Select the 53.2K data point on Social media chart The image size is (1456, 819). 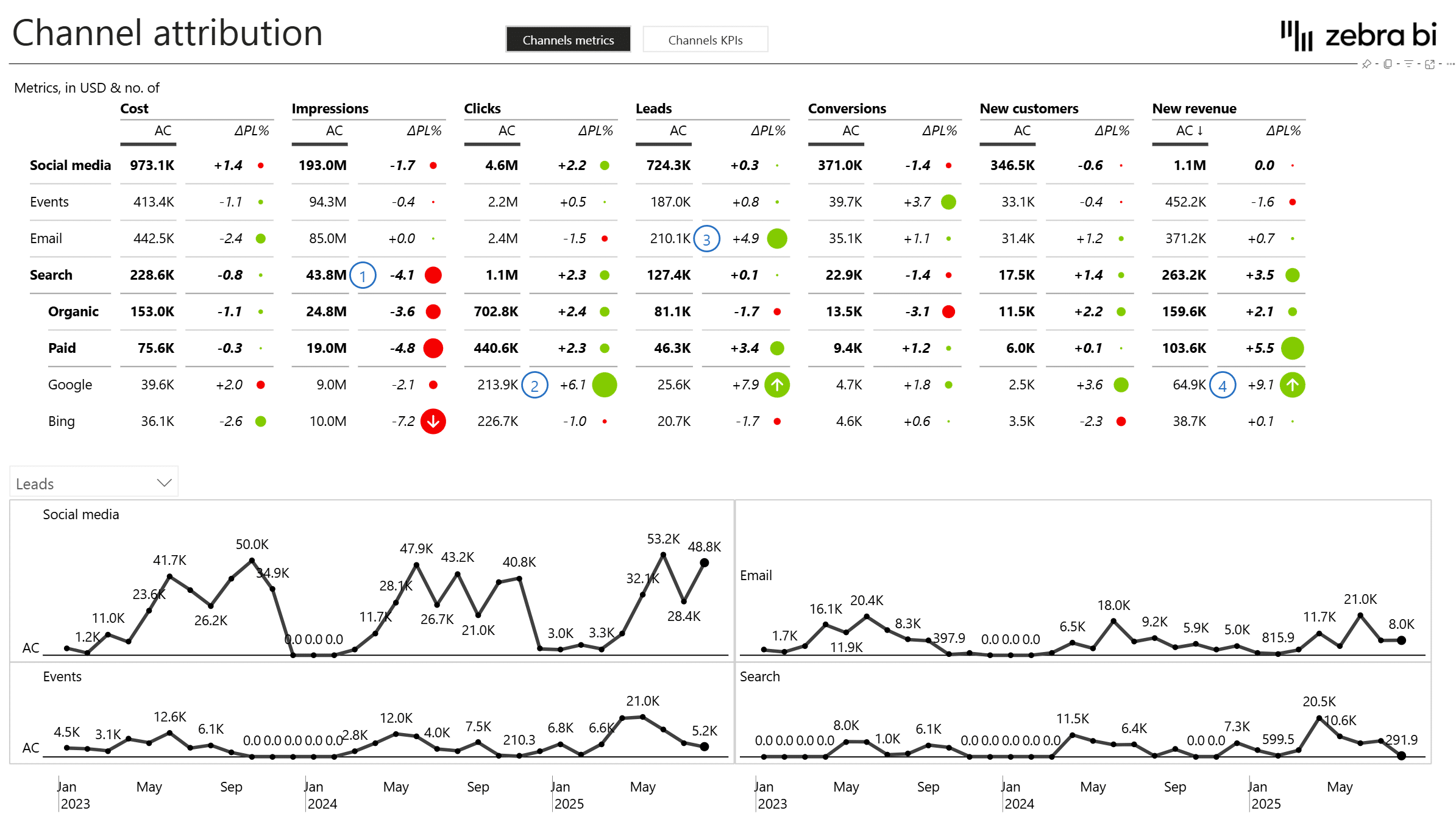[663, 554]
